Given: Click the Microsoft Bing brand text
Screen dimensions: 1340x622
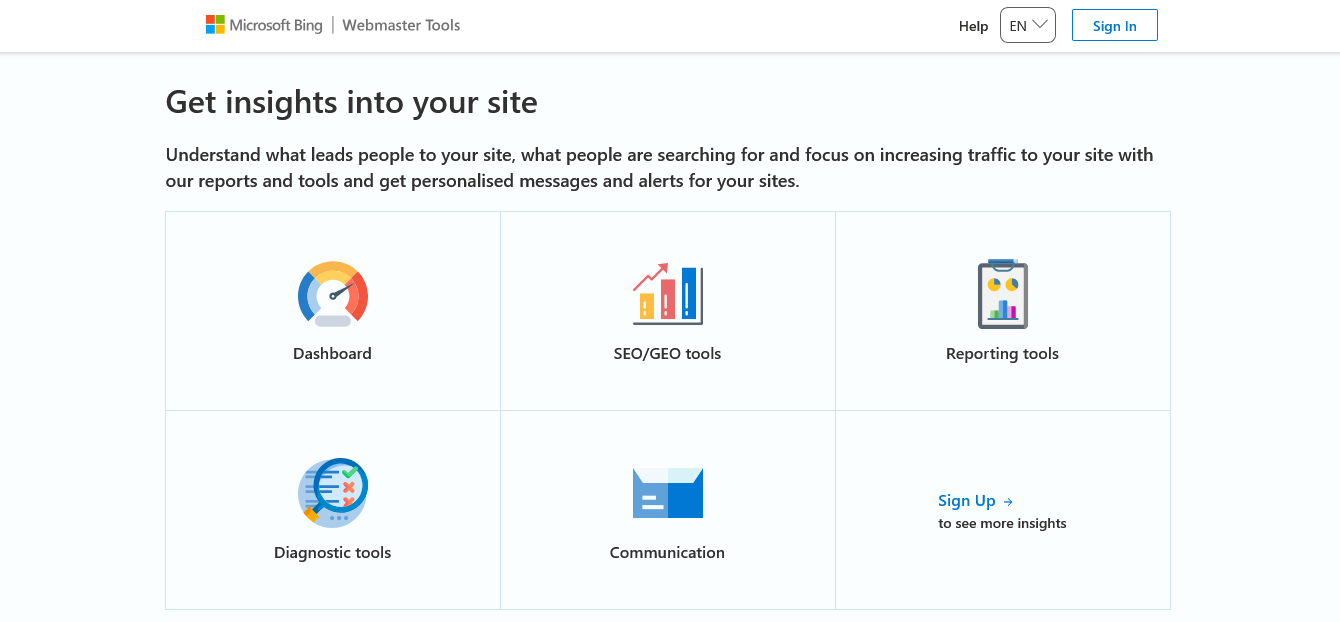Looking at the screenshot, I should (x=276, y=25).
